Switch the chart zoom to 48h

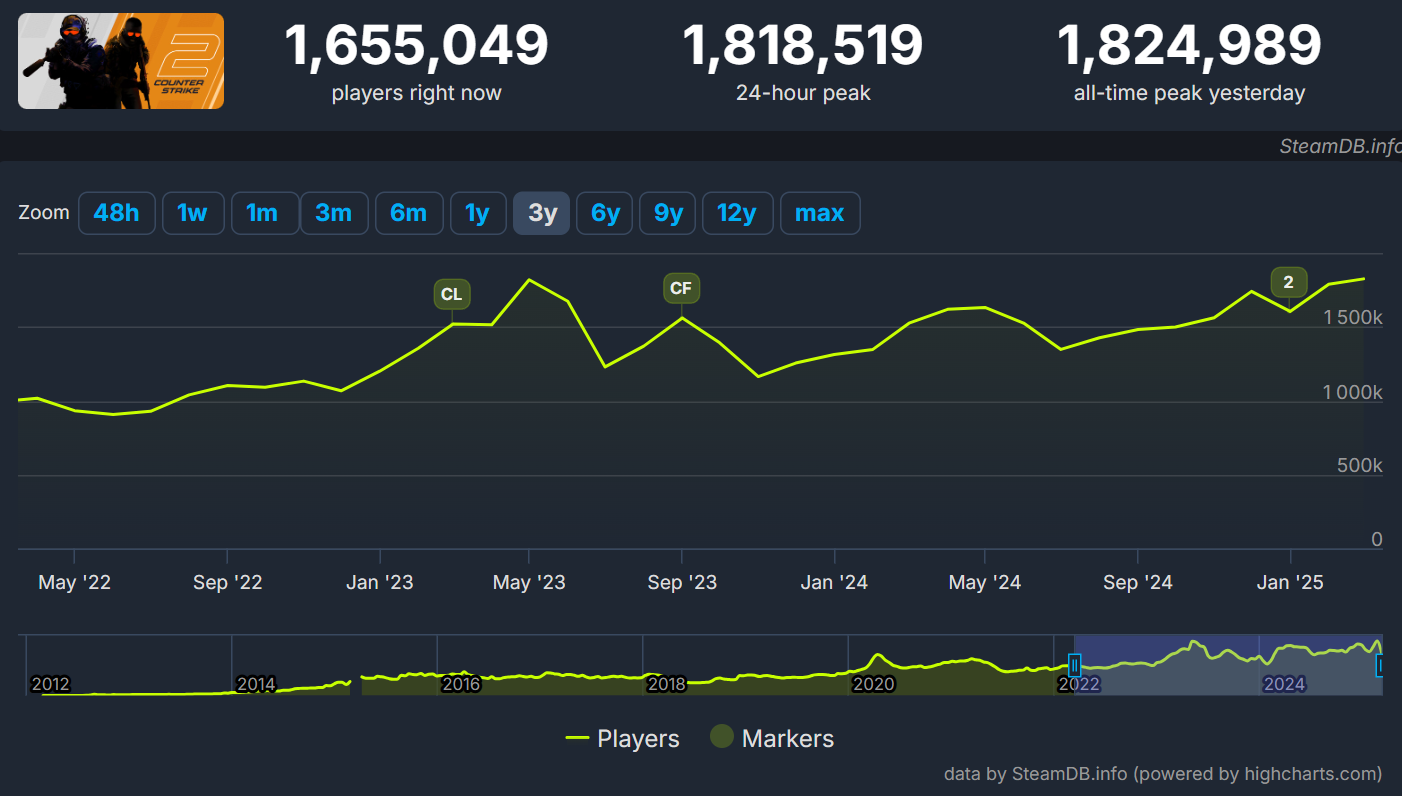[x=116, y=213]
